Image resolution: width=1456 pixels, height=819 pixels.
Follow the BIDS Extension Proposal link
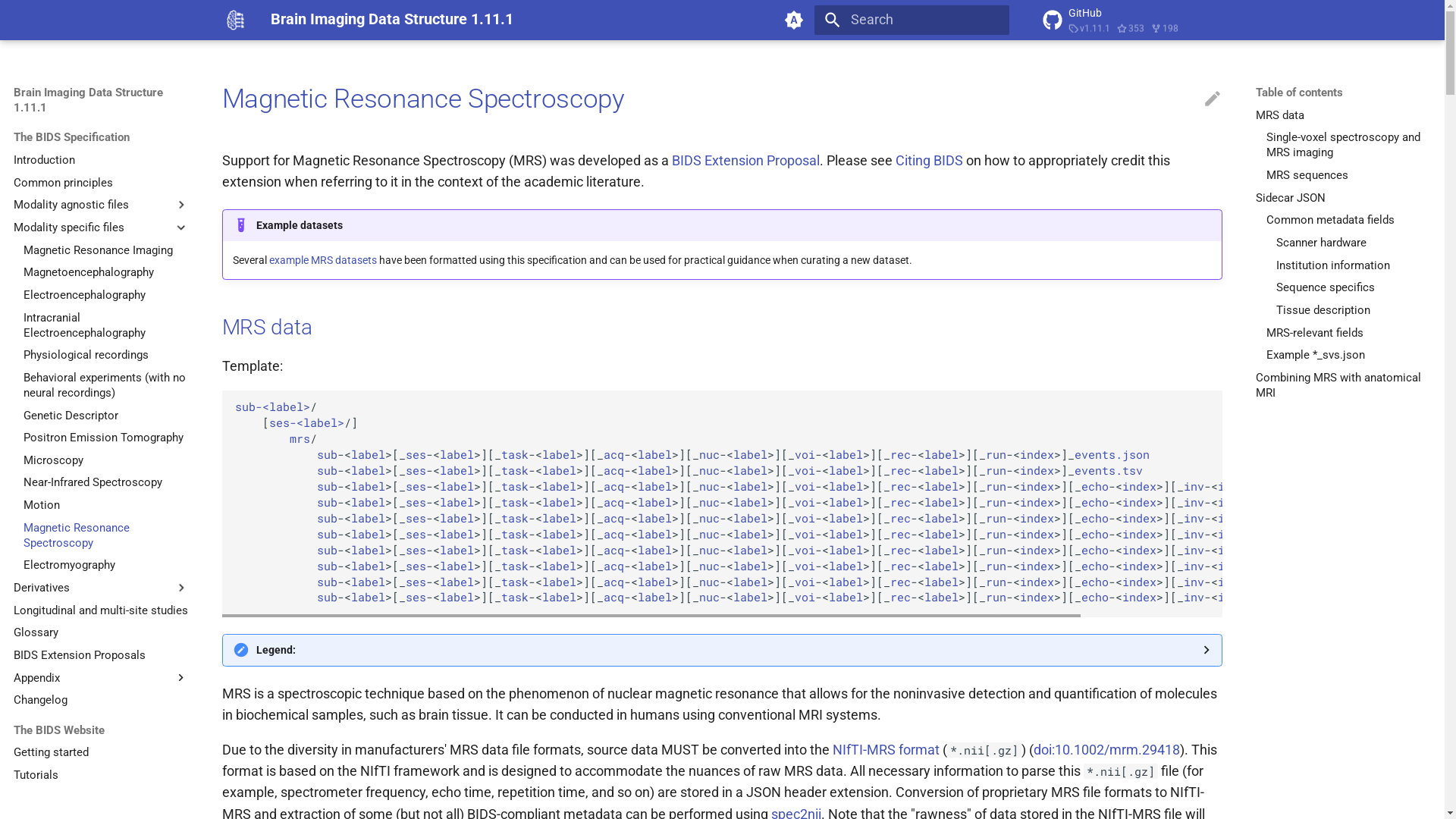coord(745,161)
